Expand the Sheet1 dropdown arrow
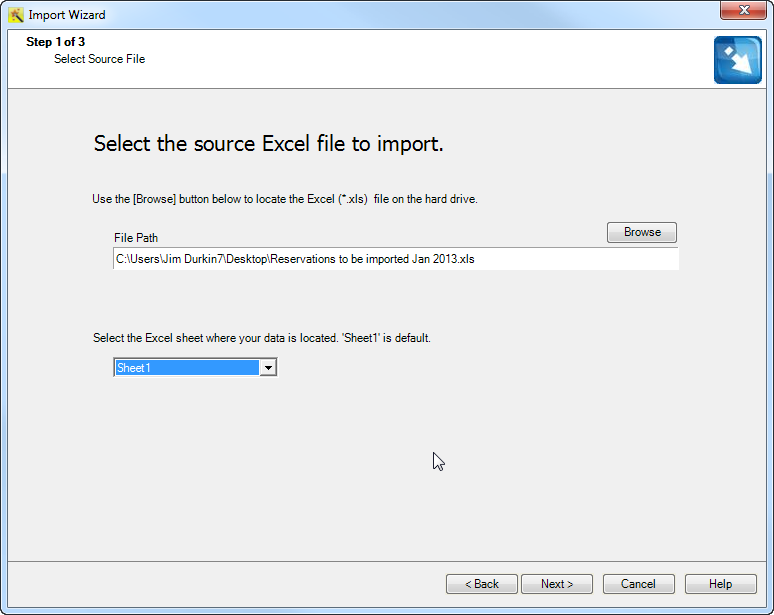 (268, 368)
